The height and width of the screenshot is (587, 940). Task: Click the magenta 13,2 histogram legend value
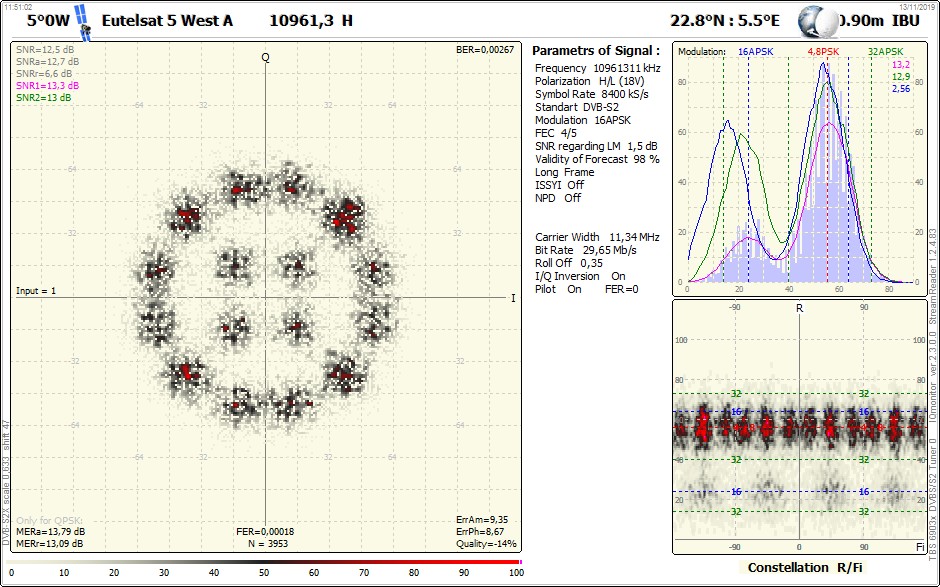(x=900, y=64)
